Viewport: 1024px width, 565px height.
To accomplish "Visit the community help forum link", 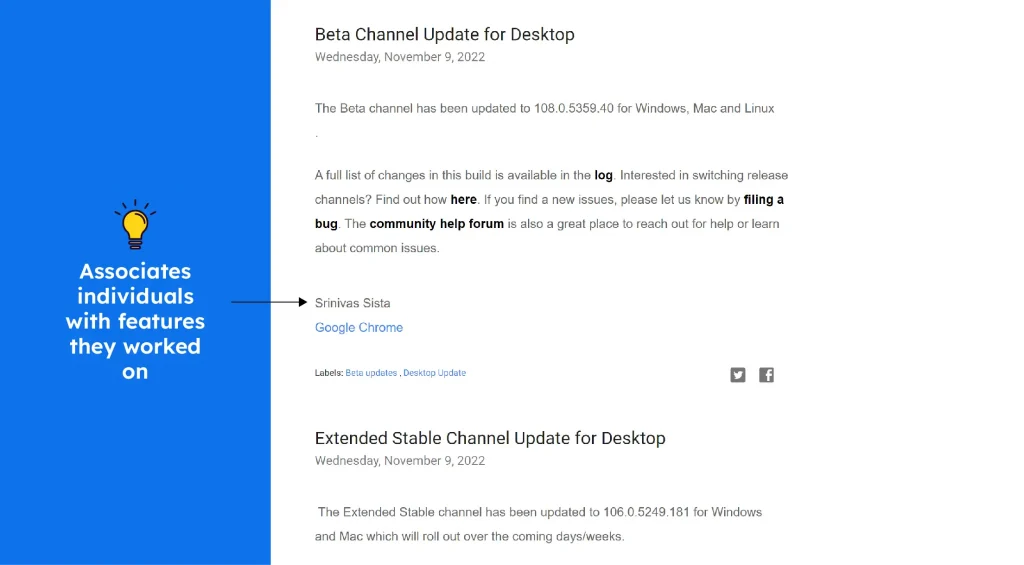I will pos(436,224).
